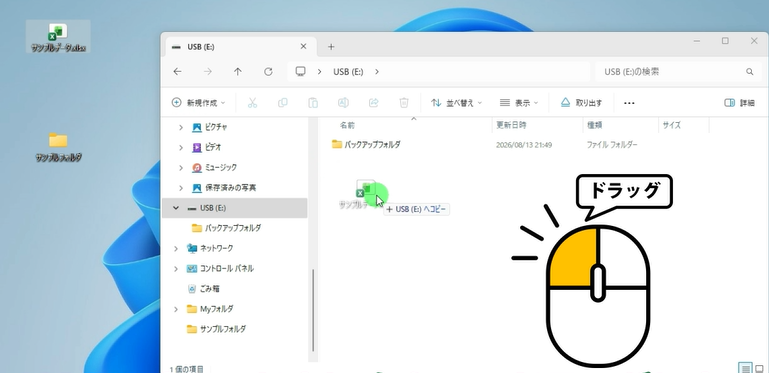Open the three-dot more options menu
Screen dimensions: 769x373
pos(629,103)
